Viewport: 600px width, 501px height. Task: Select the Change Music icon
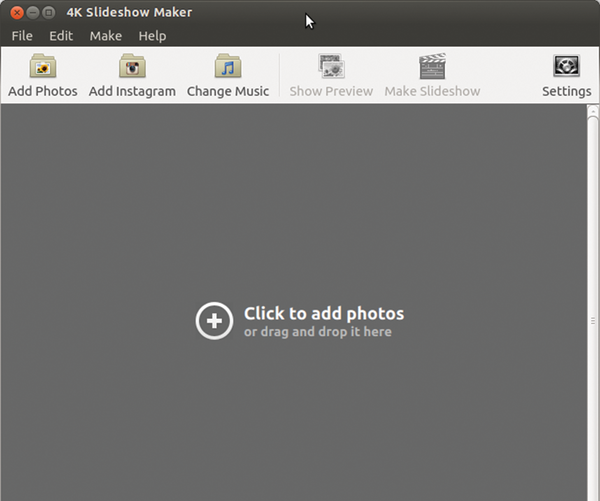pos(228,66)
